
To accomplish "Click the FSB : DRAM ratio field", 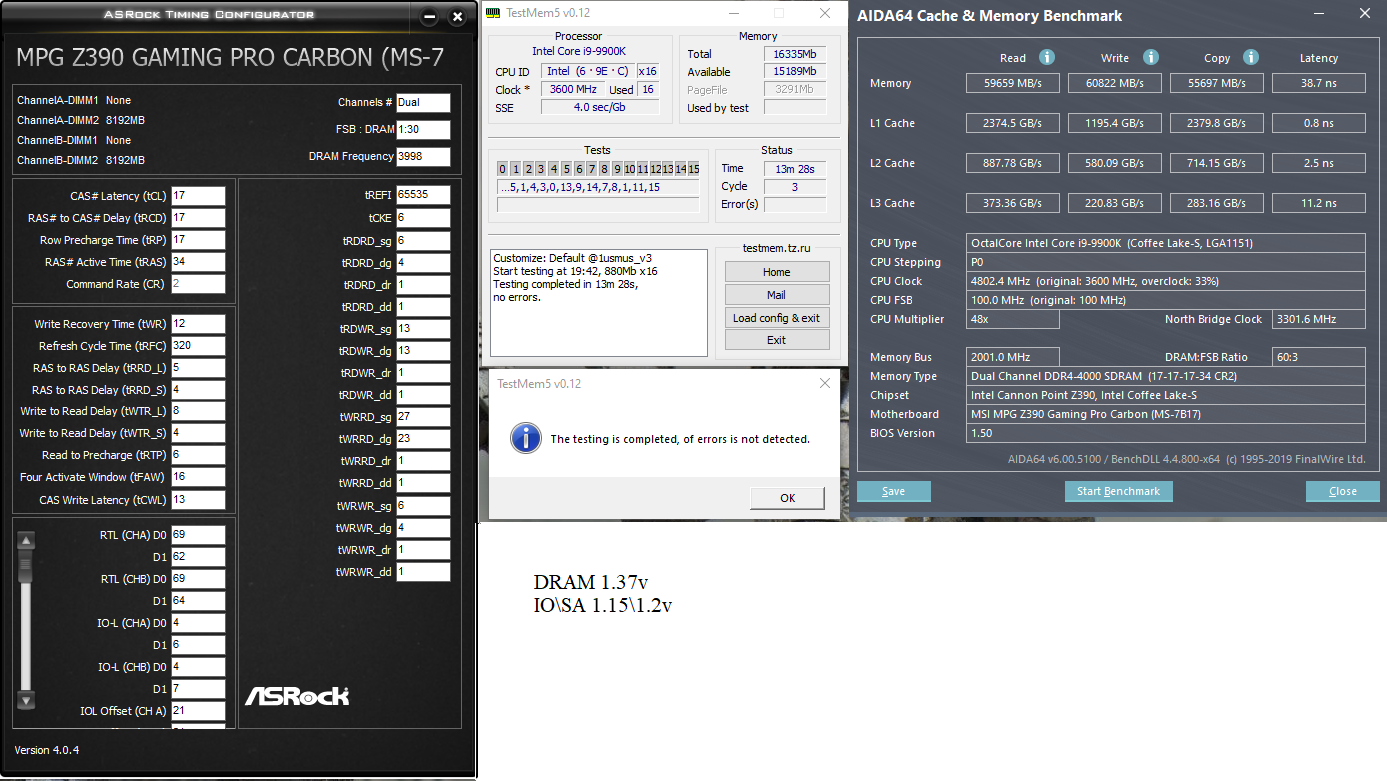I will [x=423, y=130].
